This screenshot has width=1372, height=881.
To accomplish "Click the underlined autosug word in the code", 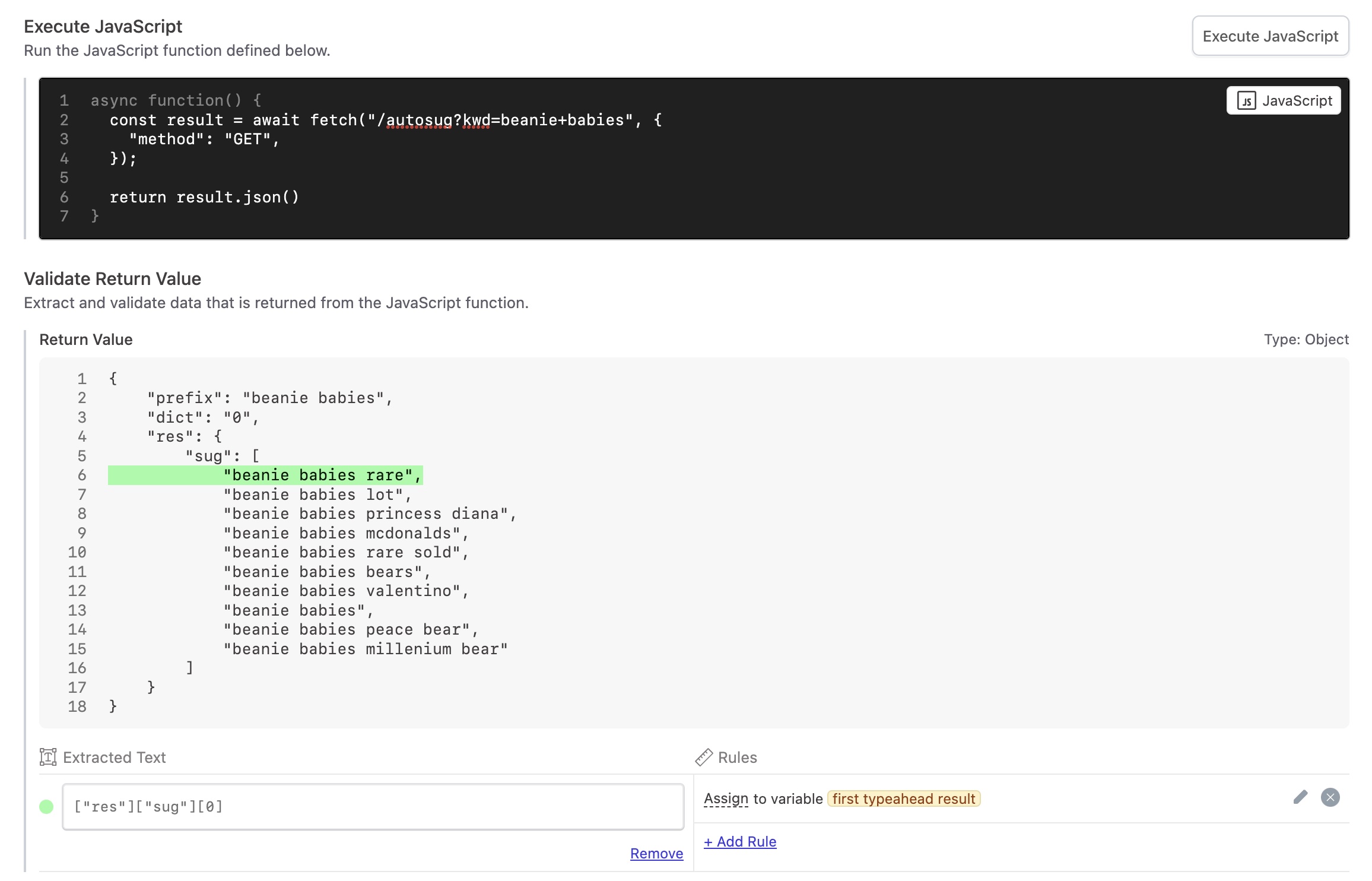I will (418, 120).
